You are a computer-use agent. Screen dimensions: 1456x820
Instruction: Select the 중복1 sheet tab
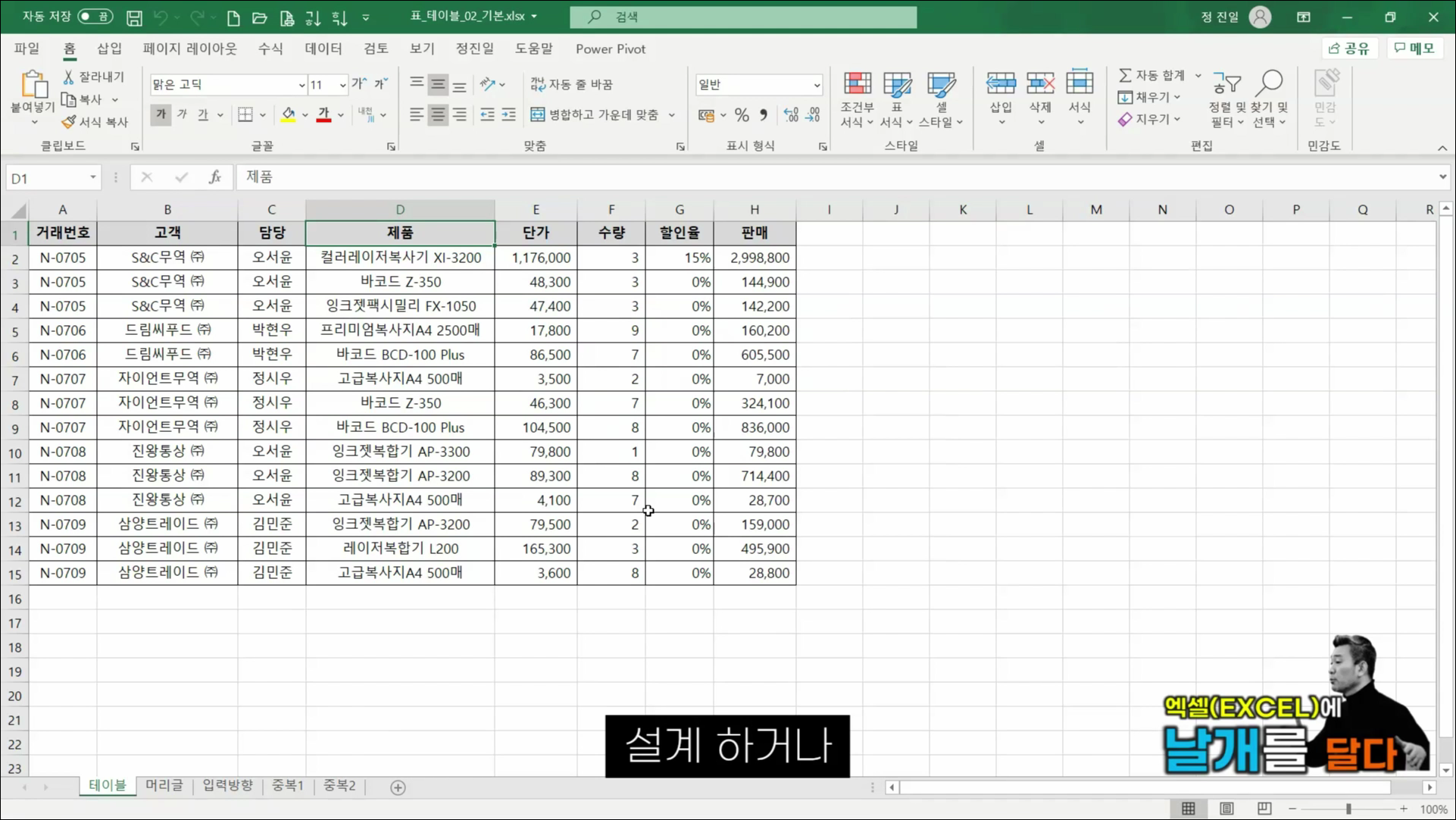click(x=288, y=786)
